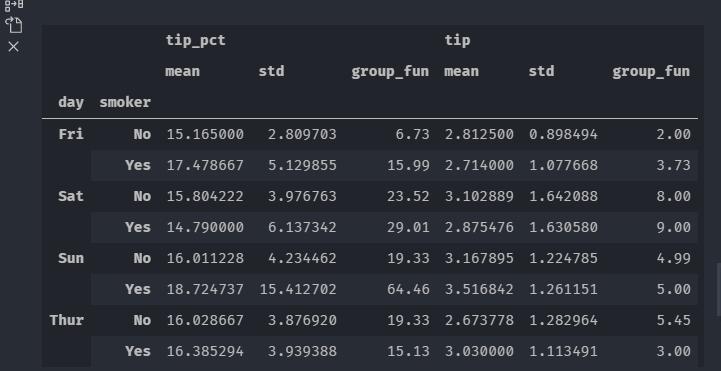This screenshot has height=371, width=721.
Task: Click the open-output-in-editor page icon
Action: point(14,25)
